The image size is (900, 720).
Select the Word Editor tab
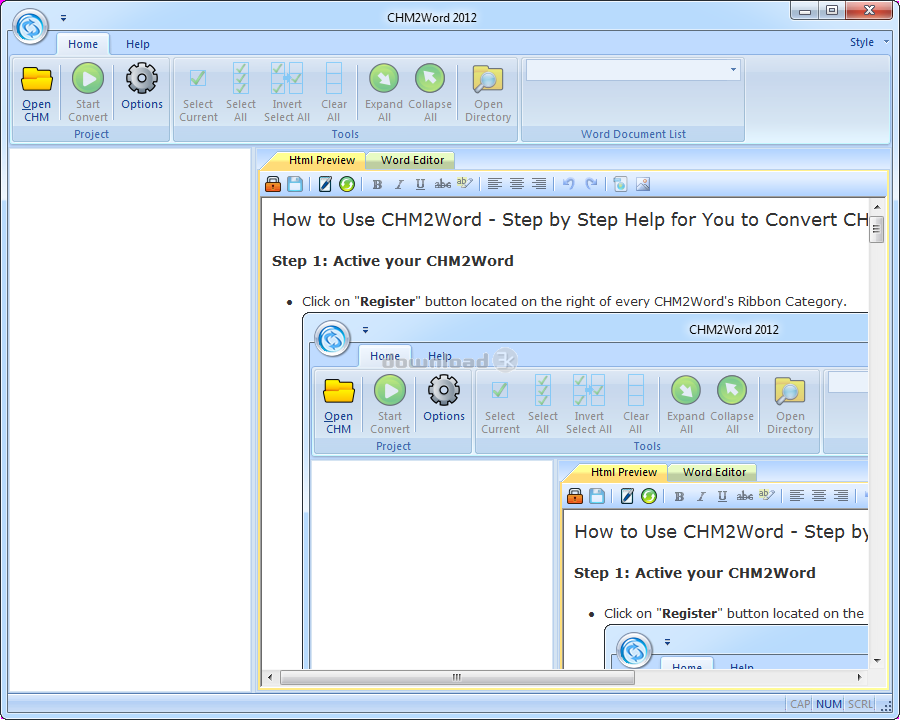tap(412, 160)
